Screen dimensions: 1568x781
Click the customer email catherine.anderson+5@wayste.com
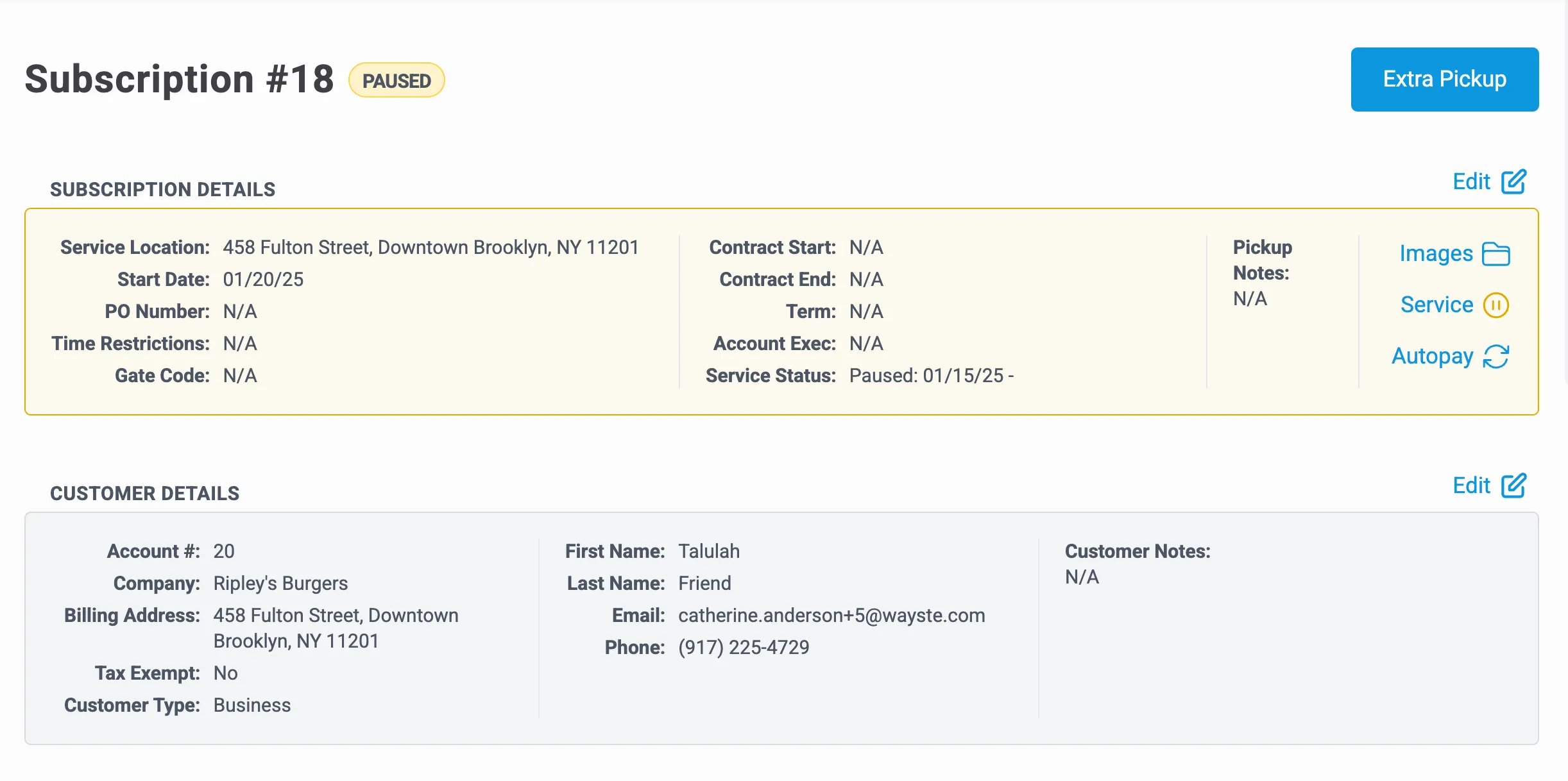coord(831,616)
